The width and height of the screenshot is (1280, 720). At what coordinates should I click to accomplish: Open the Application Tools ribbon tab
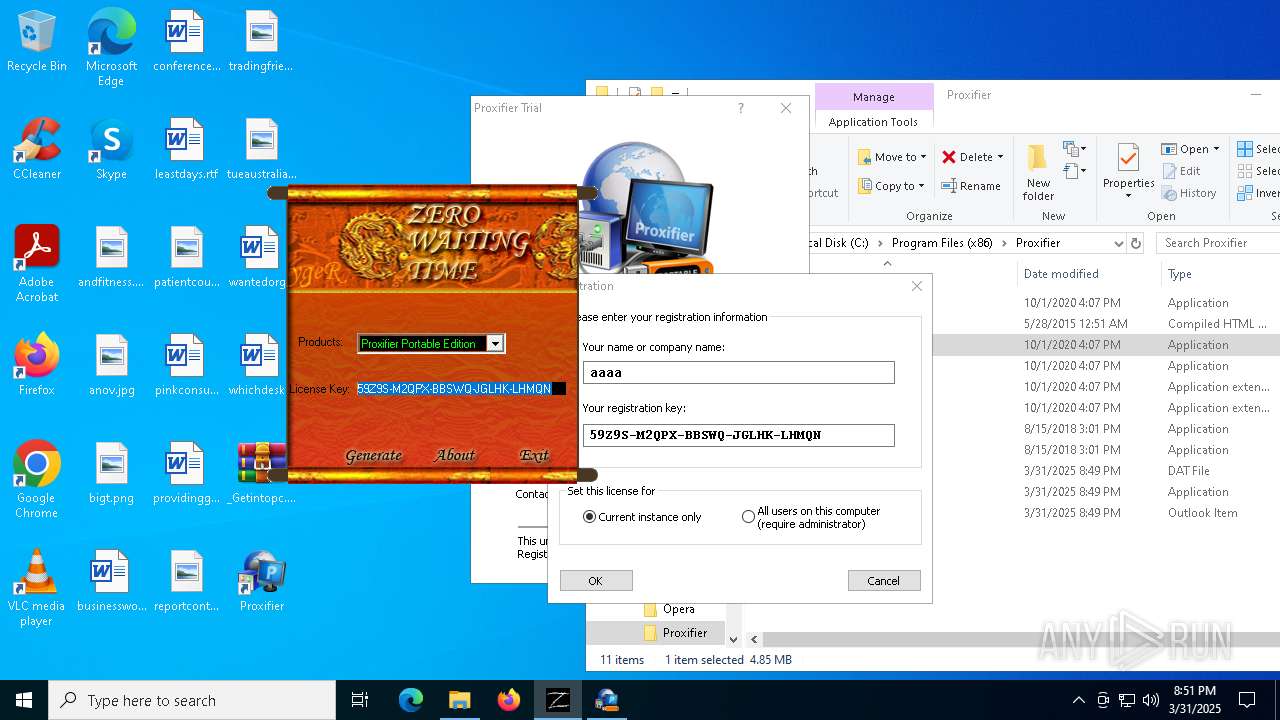[873, 122]
